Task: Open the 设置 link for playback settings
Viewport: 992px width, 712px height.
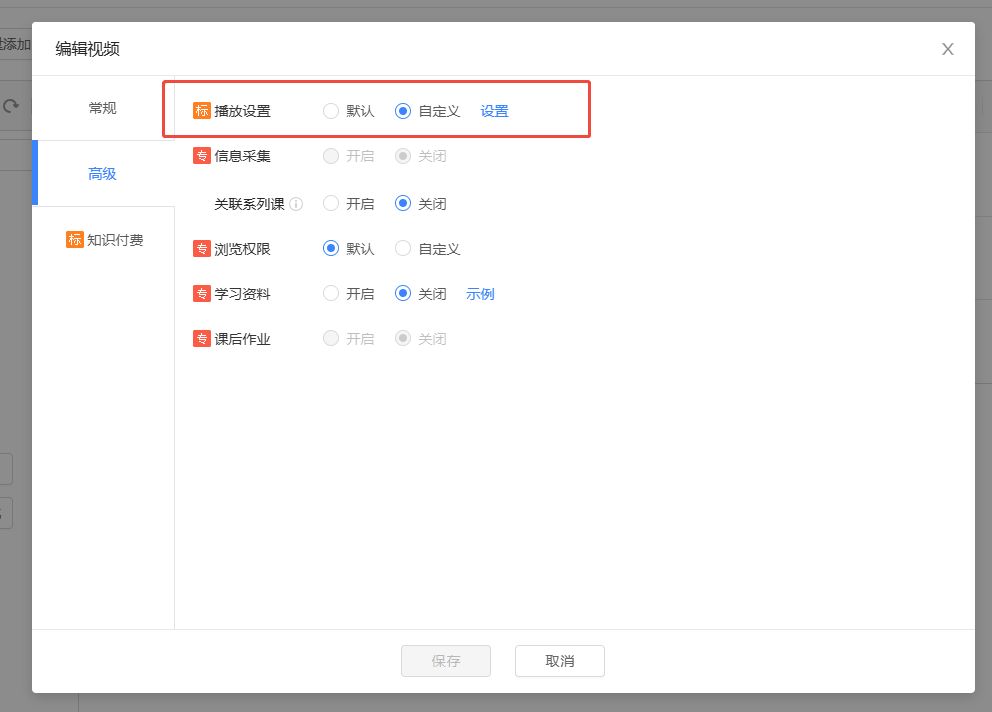Action: tap(494, 111)
